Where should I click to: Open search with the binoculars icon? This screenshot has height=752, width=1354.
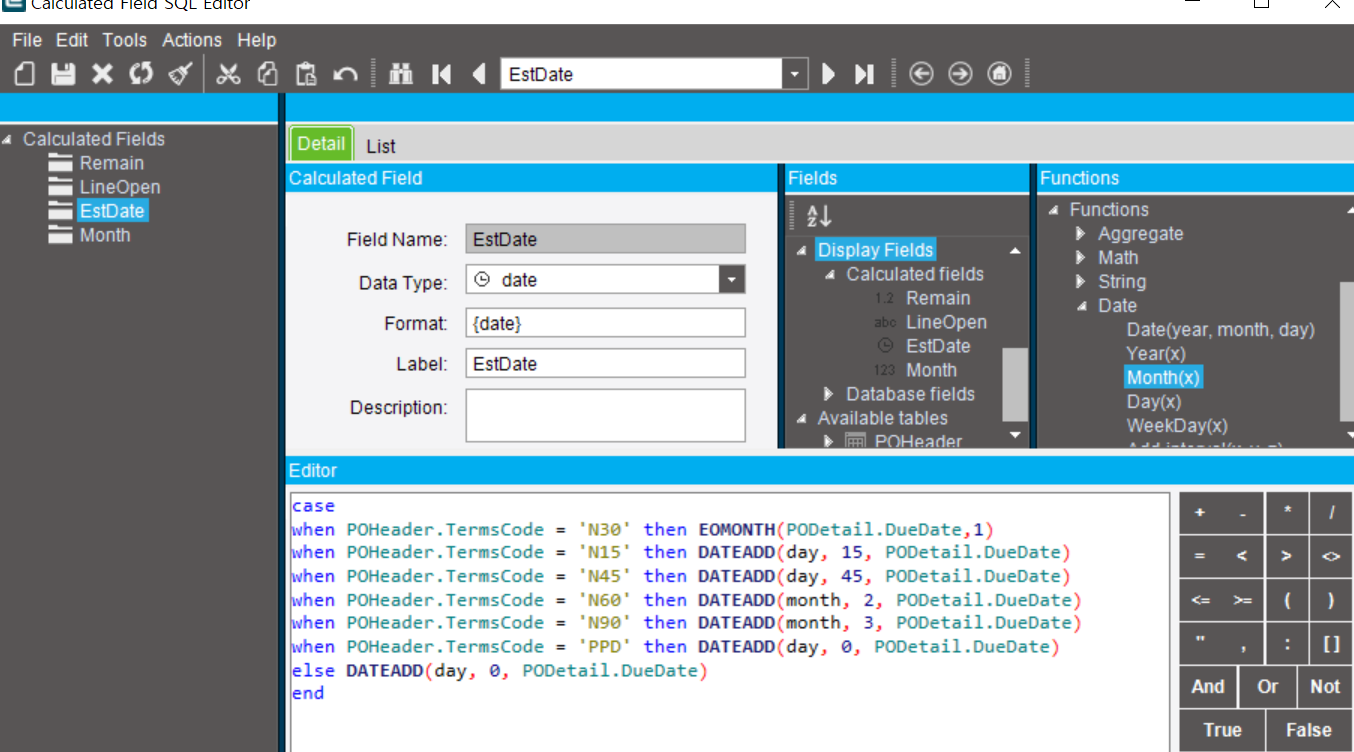pos(401,74)
